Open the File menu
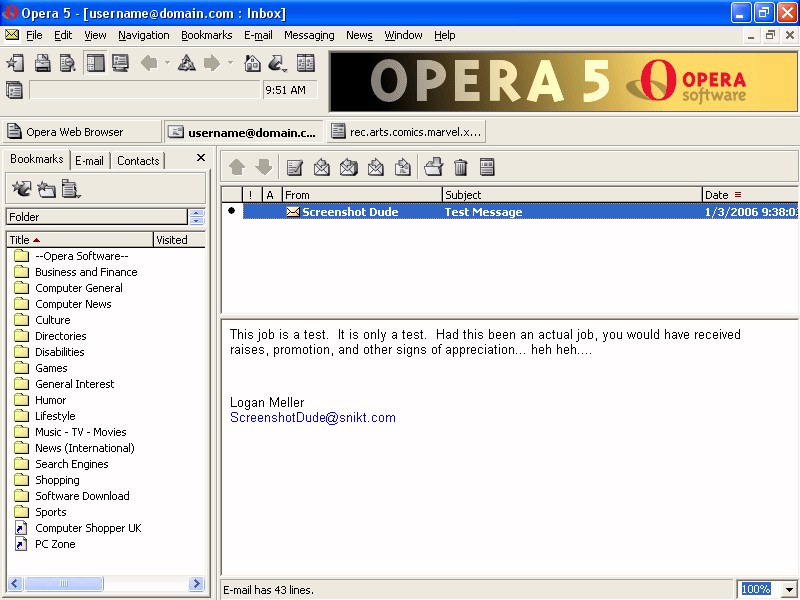Viewport: 800px width, 600px height. click(34, 35)
